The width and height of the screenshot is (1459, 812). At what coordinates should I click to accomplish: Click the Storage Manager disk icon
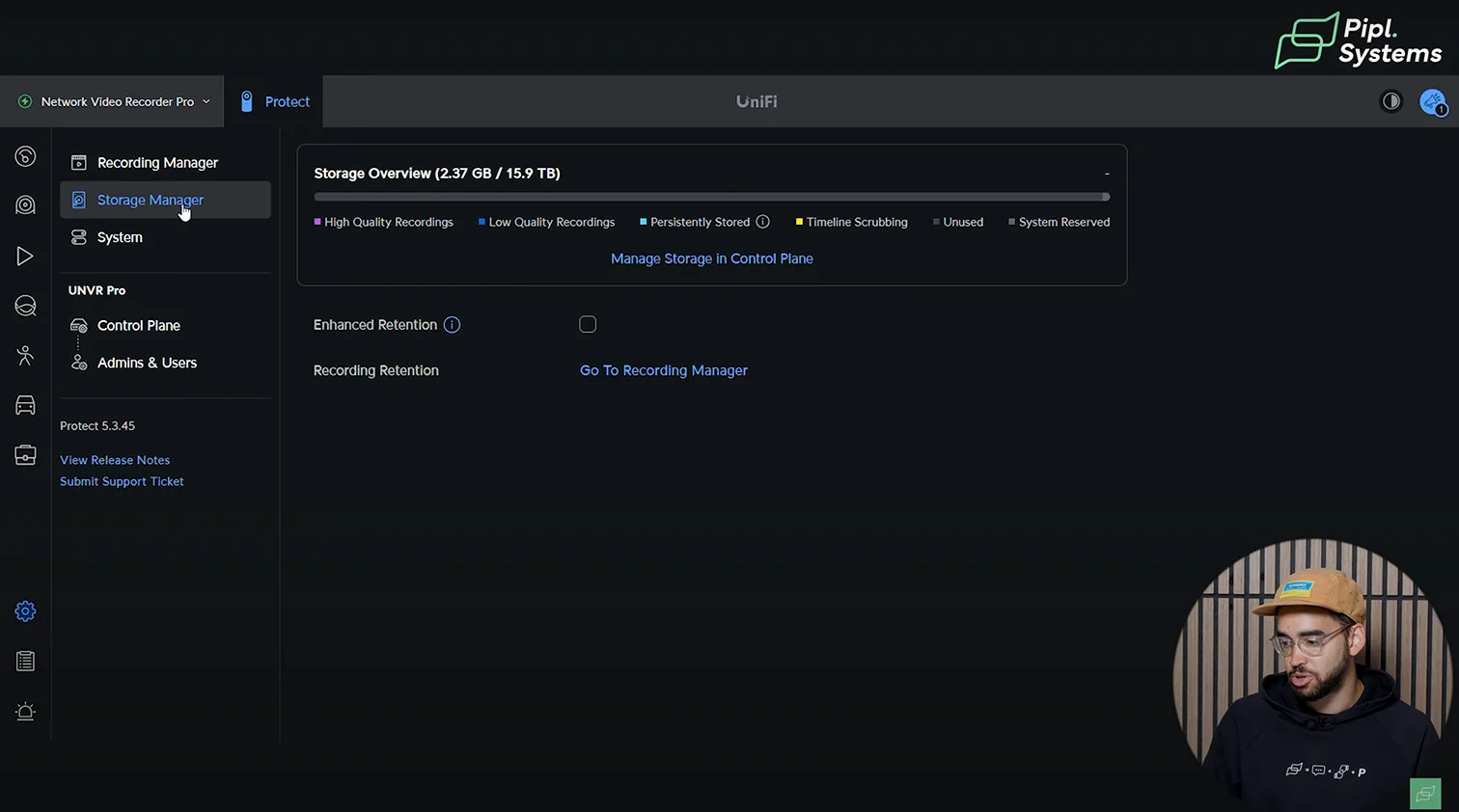tap(79, 200)
